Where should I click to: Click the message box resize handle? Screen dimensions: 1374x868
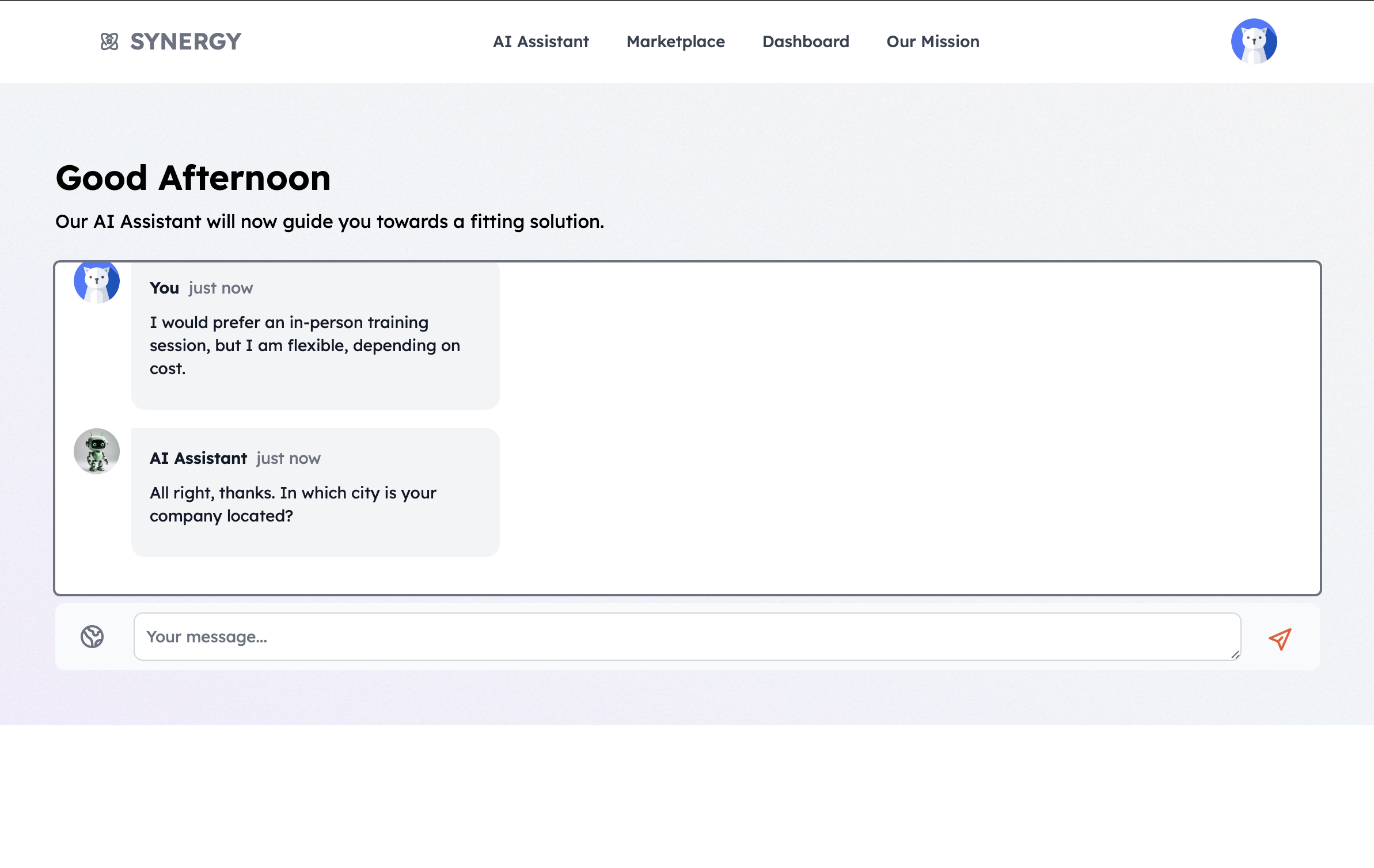point(1235,654)
